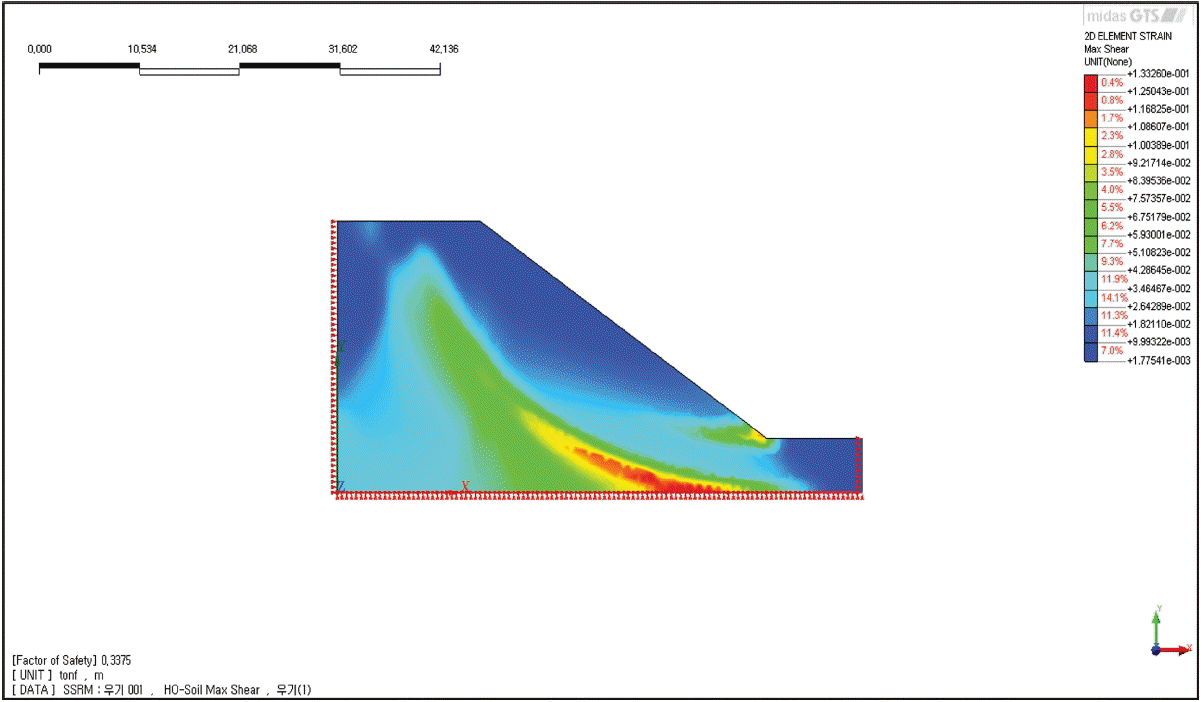The width and height of the screenshot is (1202, 702).
Task: Click the red X axis marker at model base
Action: [x=465, y=487]
